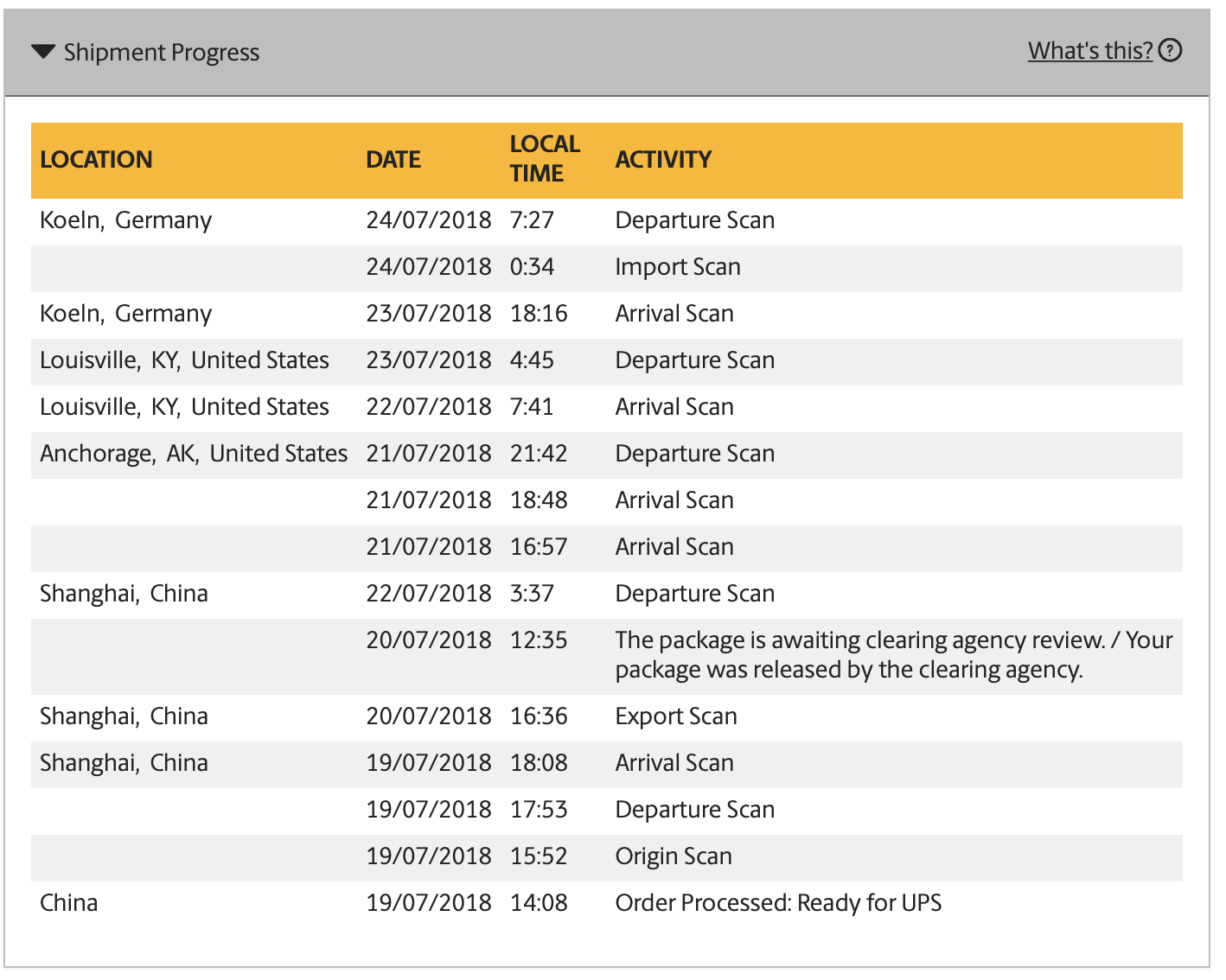Select the 7:27 Koeln departure time

click(x=531, y=220)
